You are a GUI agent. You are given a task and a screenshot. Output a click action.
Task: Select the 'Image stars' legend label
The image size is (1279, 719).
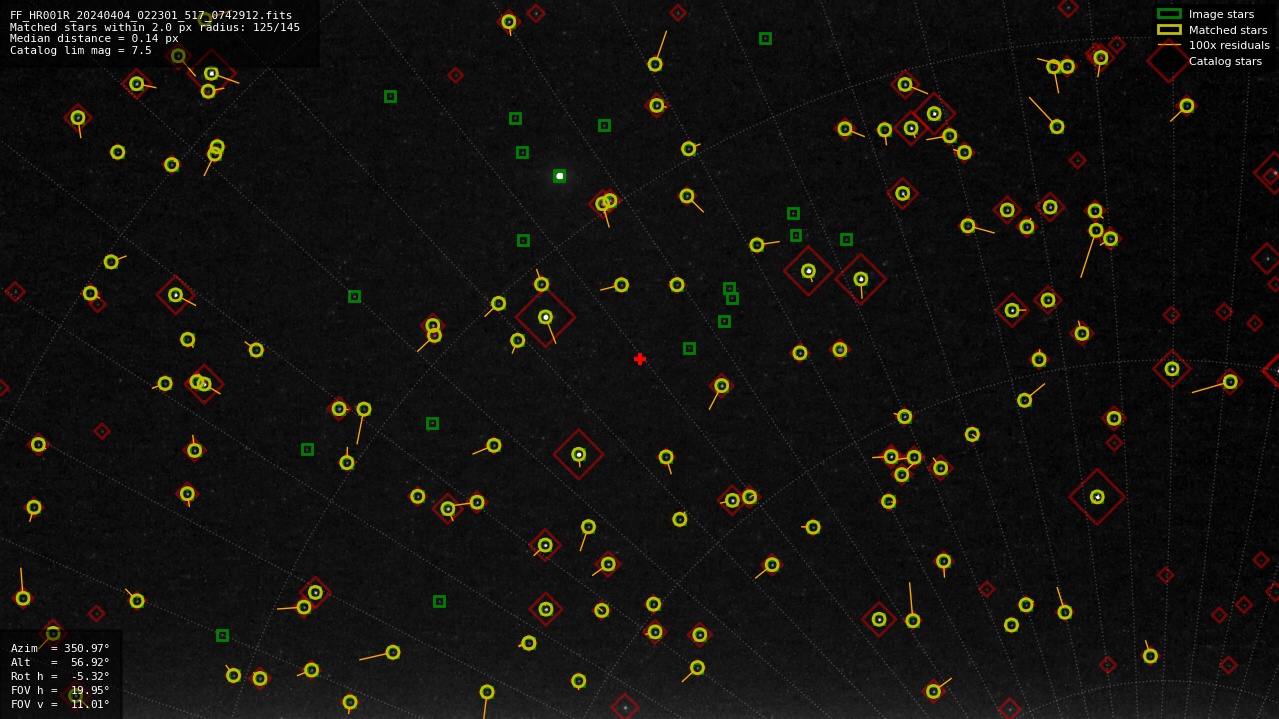pyautogui.click(x=1221, y=14)
